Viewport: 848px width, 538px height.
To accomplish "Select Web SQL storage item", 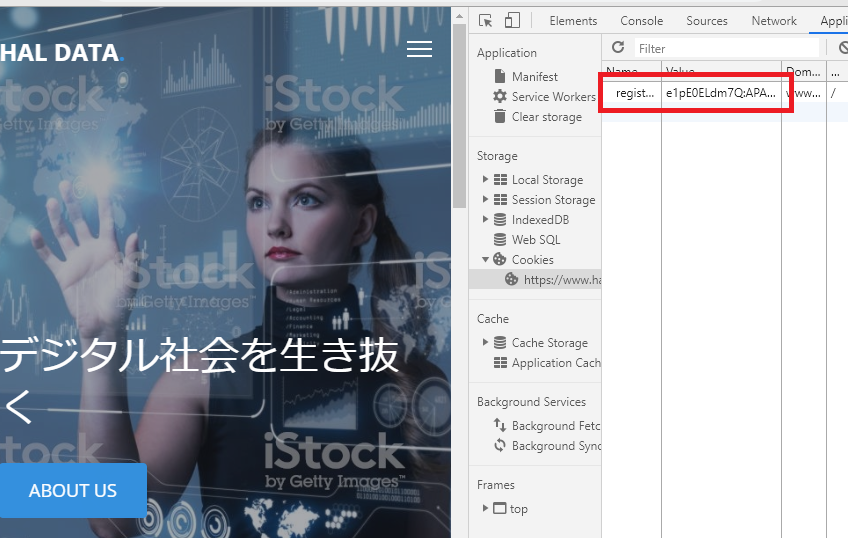I will (x=536, y=240).
